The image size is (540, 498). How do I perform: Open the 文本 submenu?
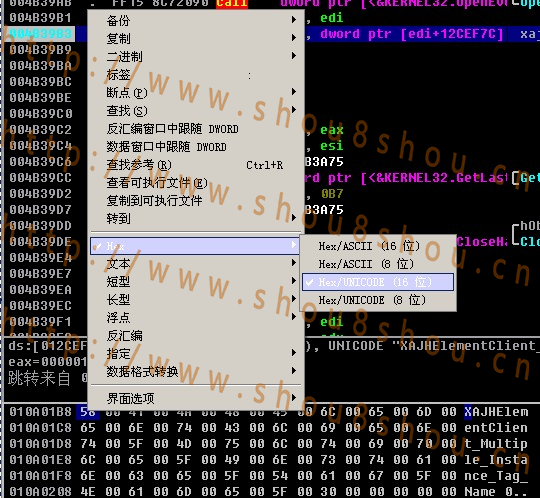(x=196, y=264)
